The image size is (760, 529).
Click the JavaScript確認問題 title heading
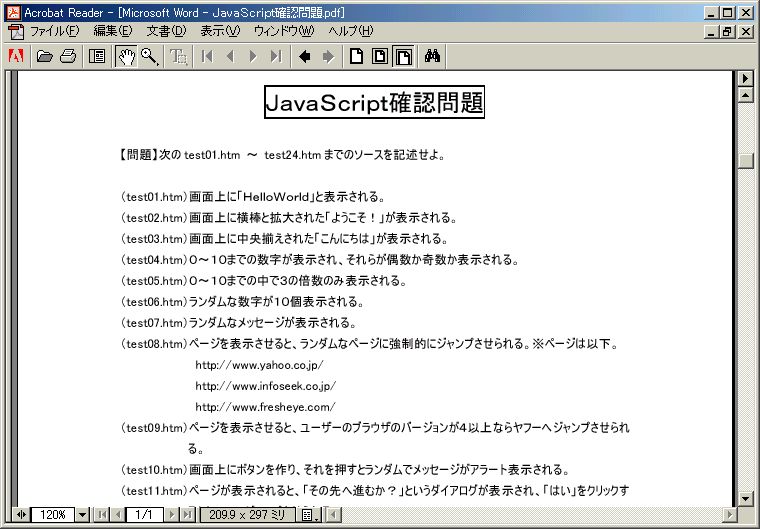pos(374,102)
